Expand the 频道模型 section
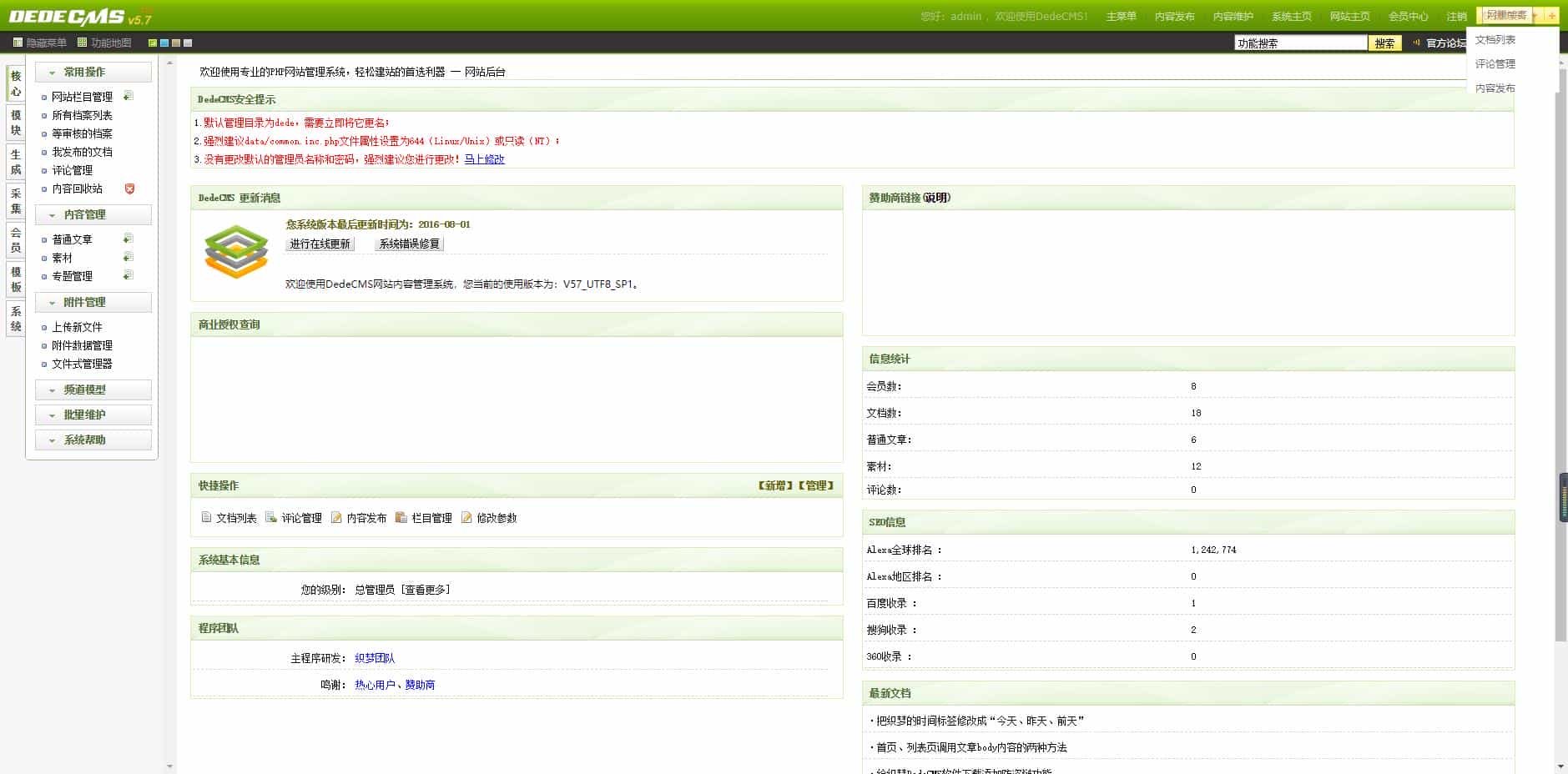 click(x=93, y=390)
